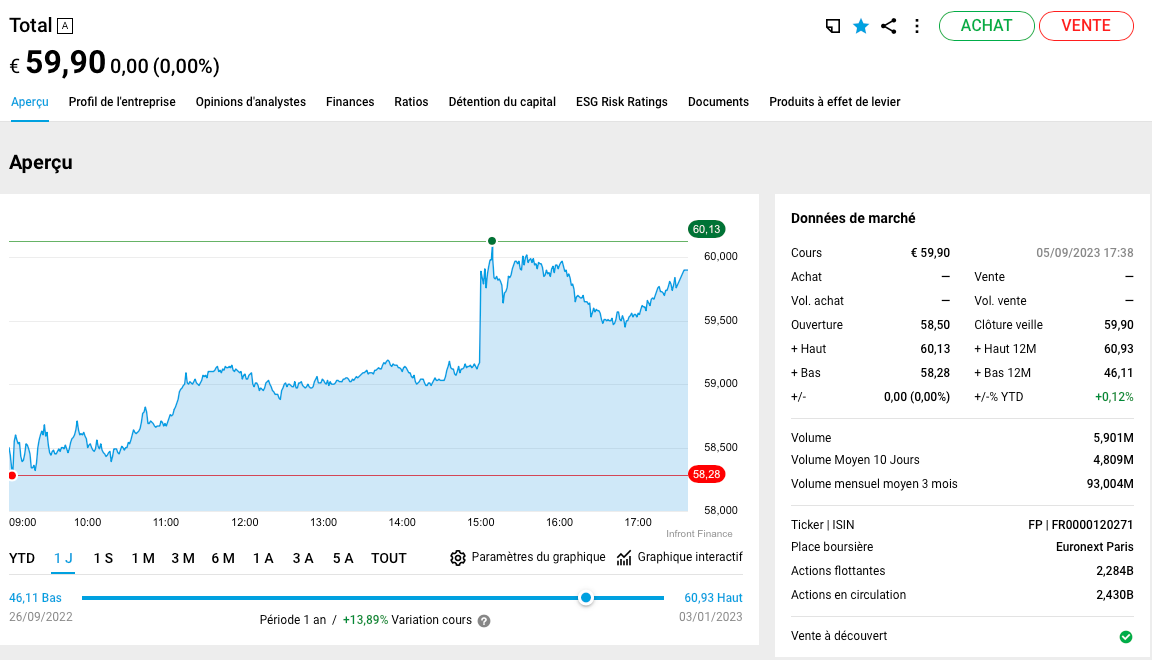The height and width of the screenshot is (660, 1152).
Task: Open Produits à effet de levier tab
Action: pyautogui.click(x=835, y=102)
